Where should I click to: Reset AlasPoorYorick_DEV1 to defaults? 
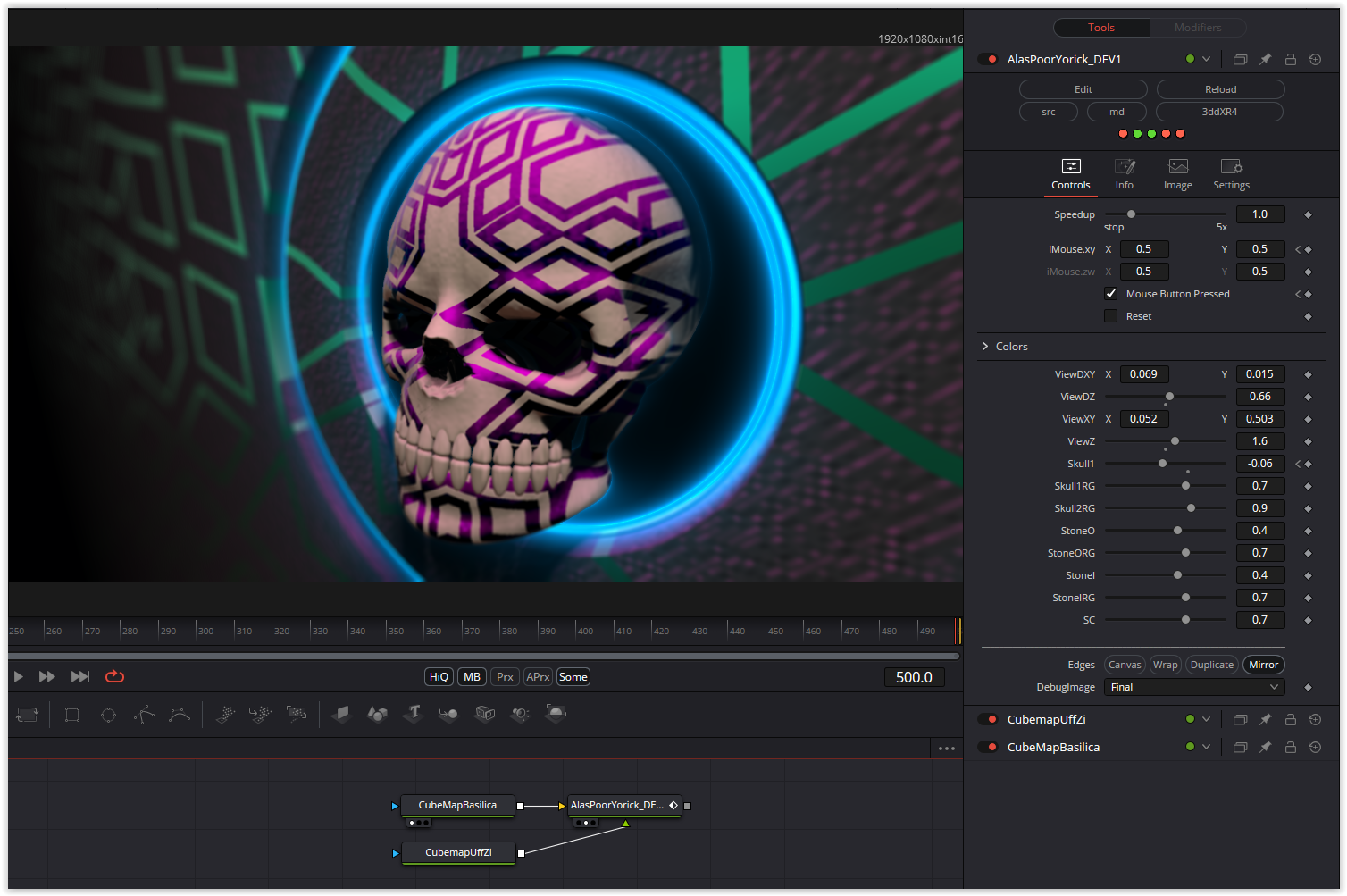coord(1315,59)
